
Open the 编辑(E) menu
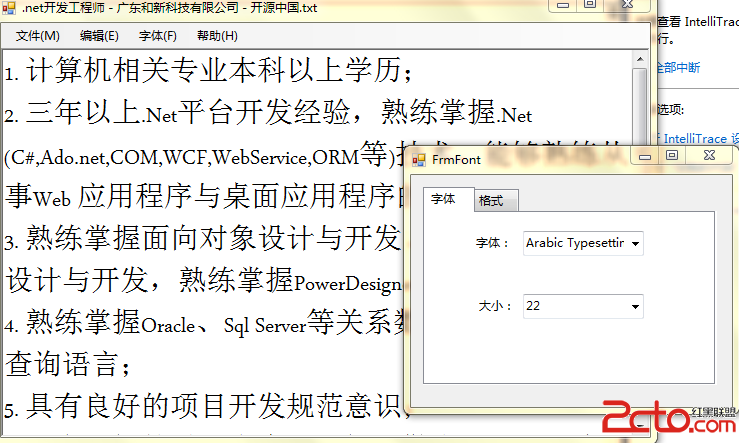(99, 36)
